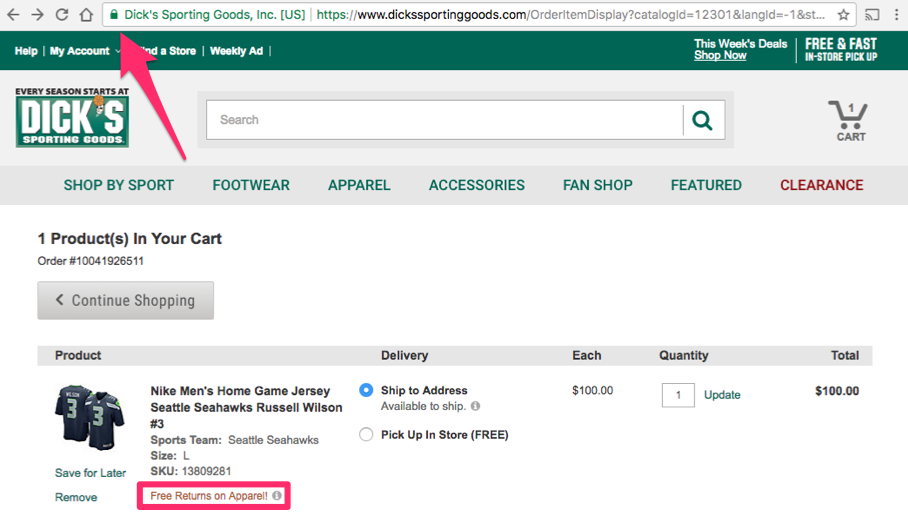908x528 pixels.
Task: Click the Dick's Sporting Goods logo
Action: pyautogui.click(x=72, y=117)
